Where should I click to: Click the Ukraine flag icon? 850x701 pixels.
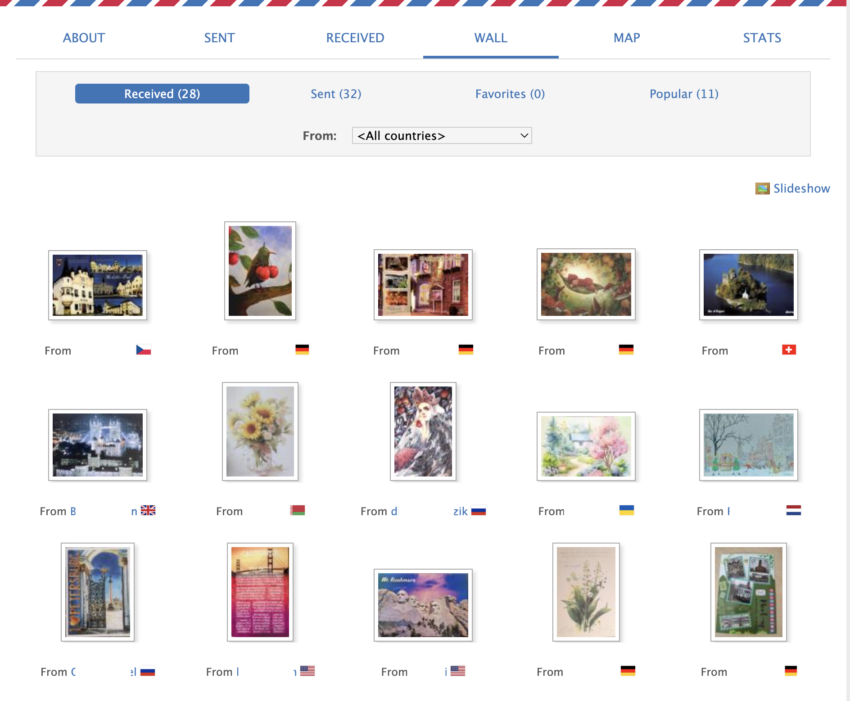point(626,510)
